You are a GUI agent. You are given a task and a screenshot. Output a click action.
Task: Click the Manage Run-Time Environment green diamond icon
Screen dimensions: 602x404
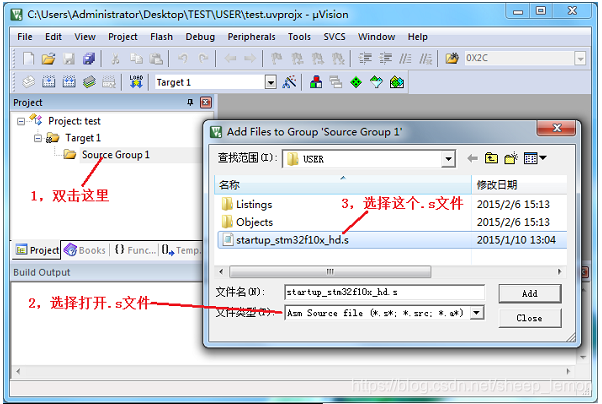[x=356, y=82]
